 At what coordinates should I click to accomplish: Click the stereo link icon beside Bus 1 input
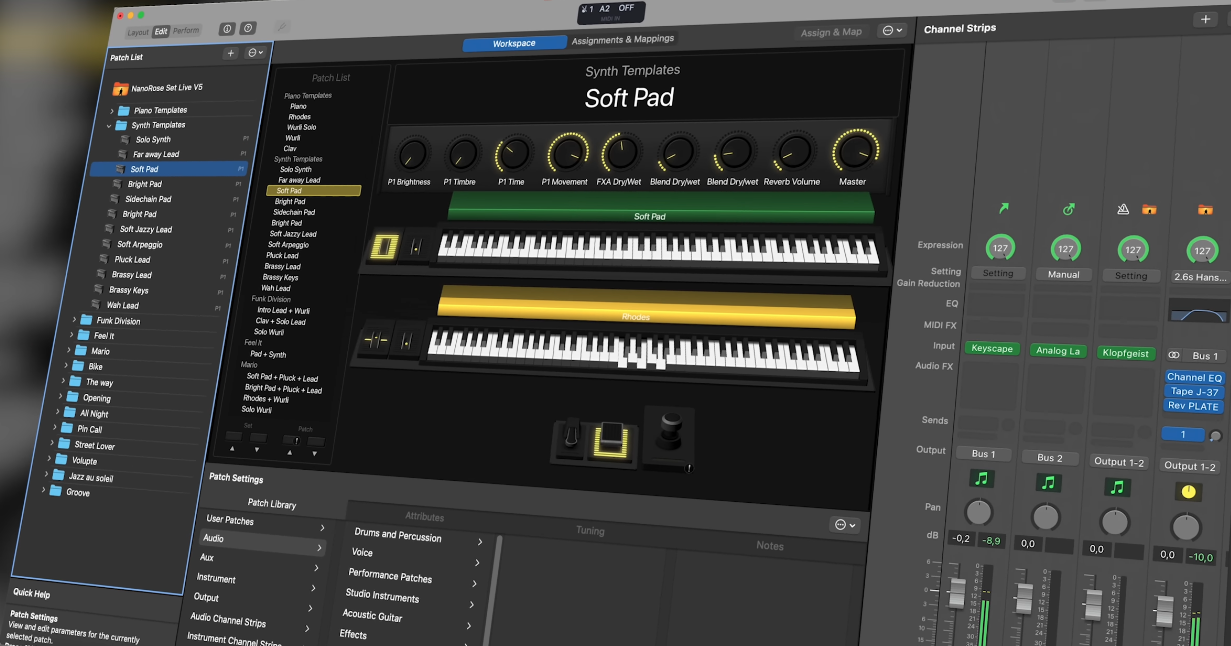coord(1174,355)
